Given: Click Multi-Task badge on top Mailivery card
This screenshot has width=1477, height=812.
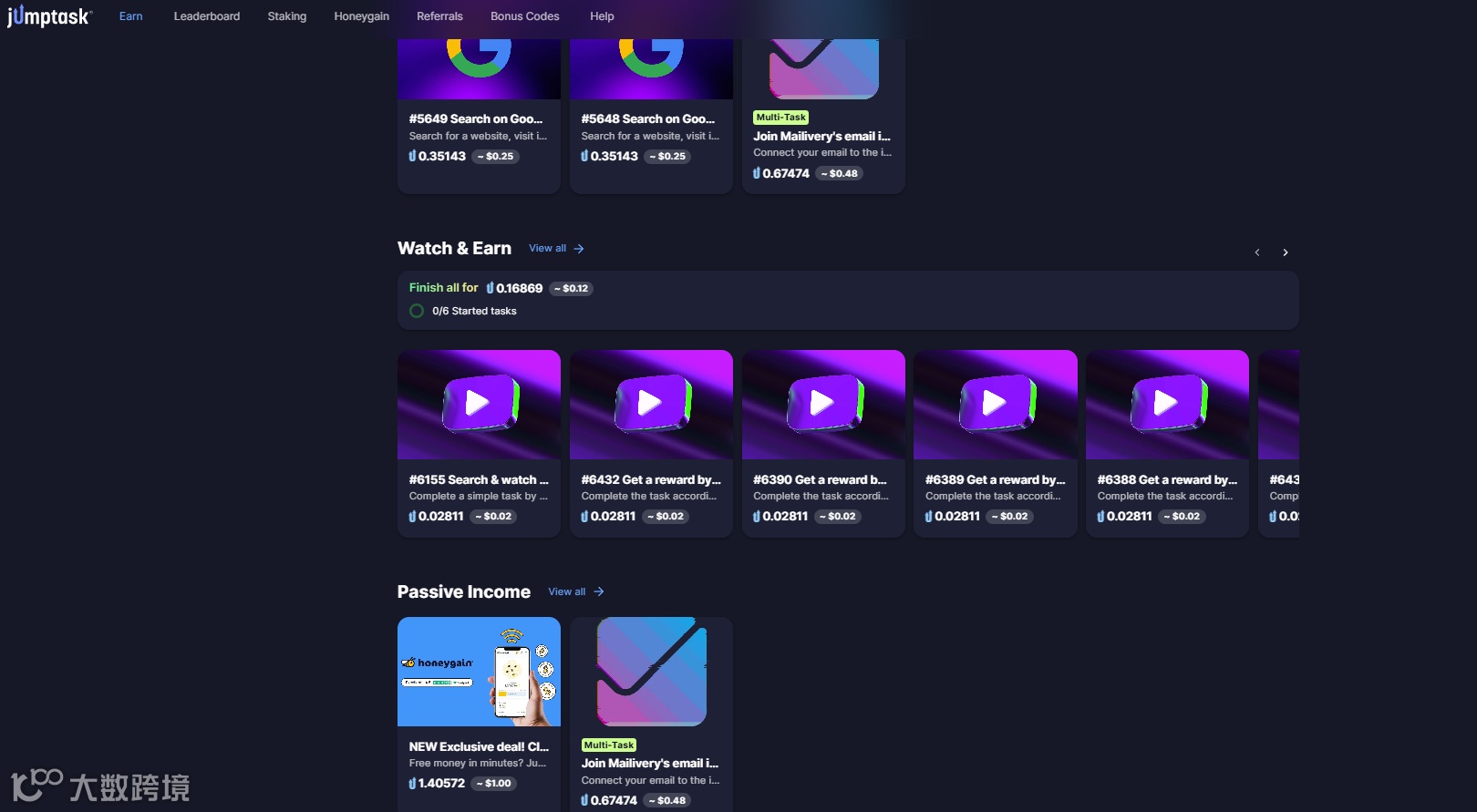Looking at the screenshot, I should coord(781,118).
